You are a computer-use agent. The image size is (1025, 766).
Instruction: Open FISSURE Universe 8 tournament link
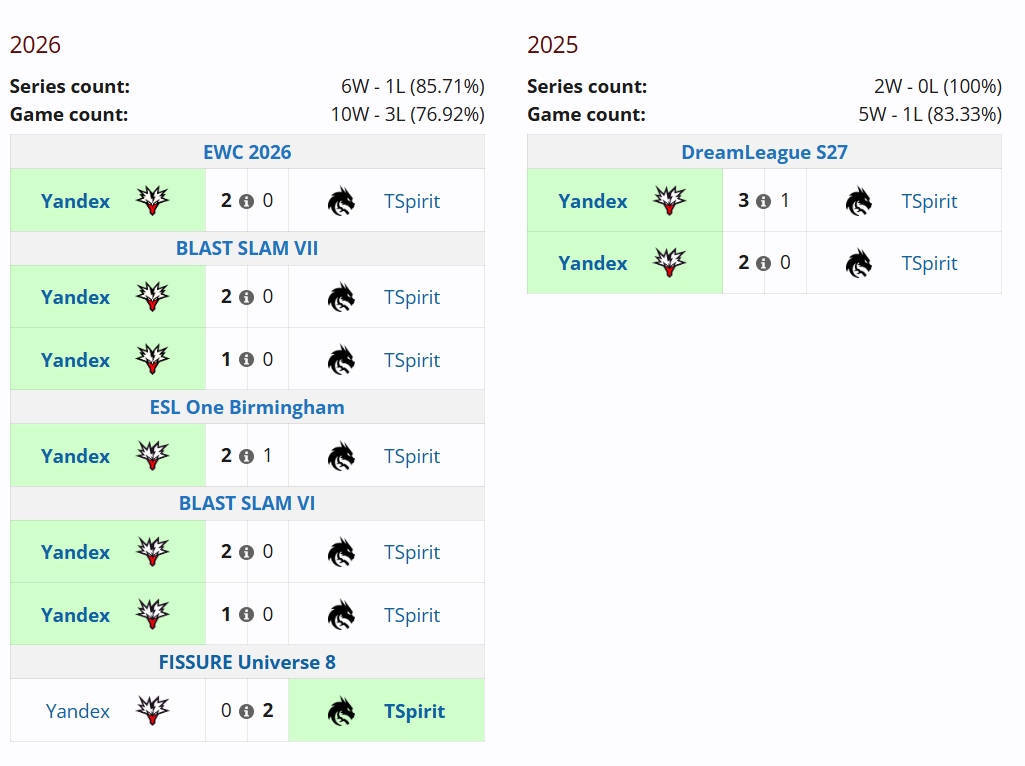click(x=247, y=662)
